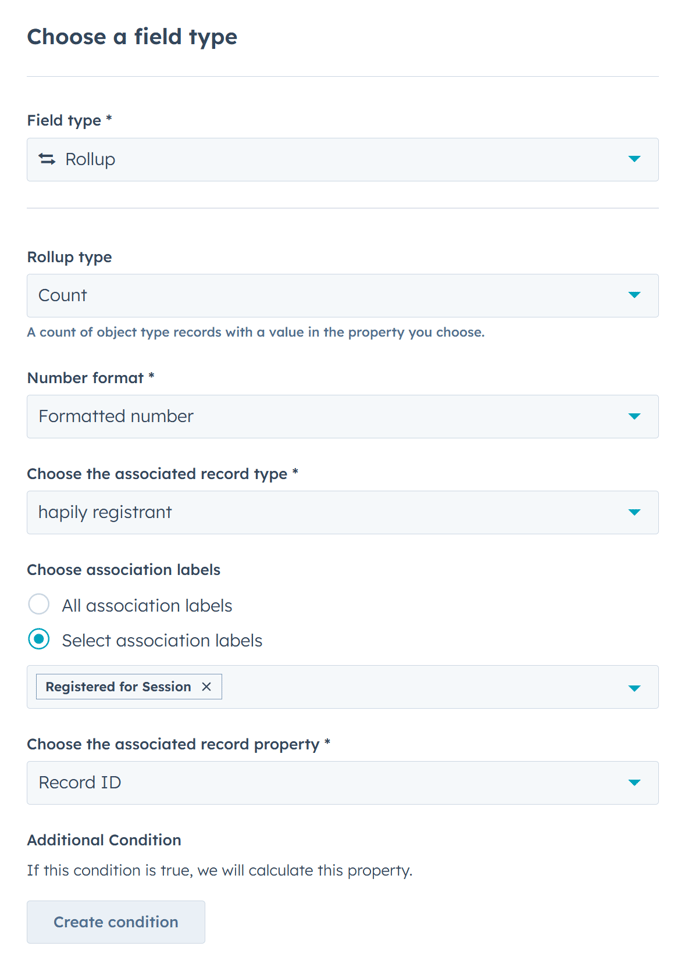Screen dimensions: 688x968
Task: Click the Rollup type caret arrow
Action: point(634,295)
